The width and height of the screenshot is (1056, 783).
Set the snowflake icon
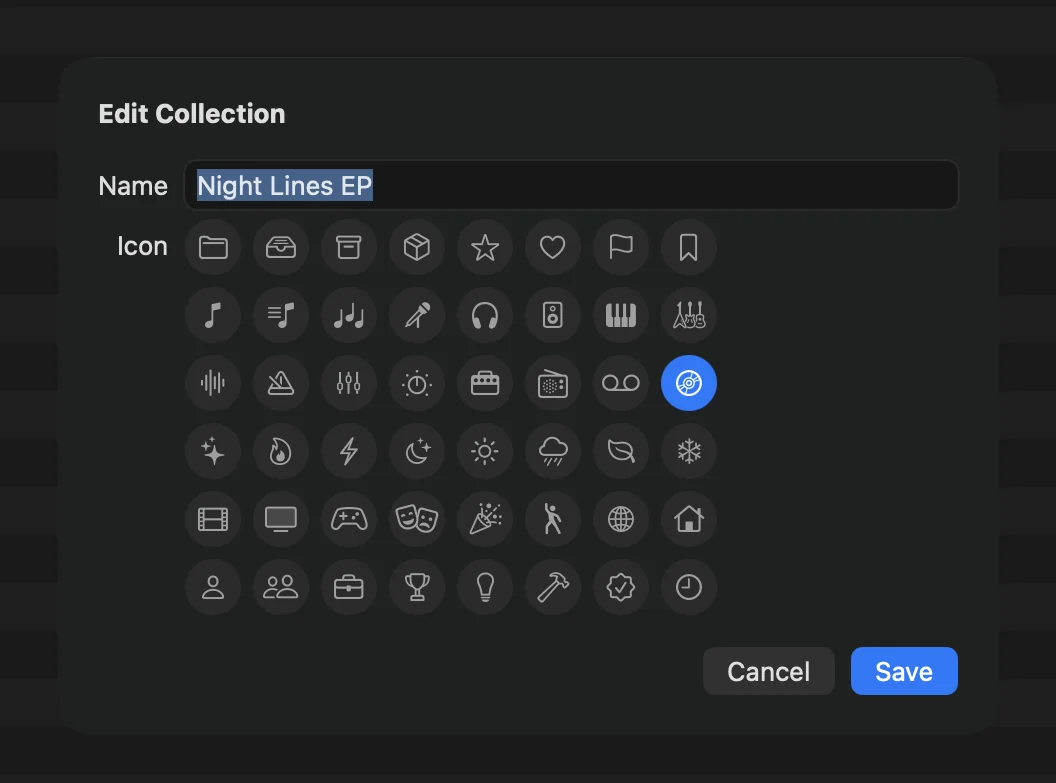(x=689, y=451)
